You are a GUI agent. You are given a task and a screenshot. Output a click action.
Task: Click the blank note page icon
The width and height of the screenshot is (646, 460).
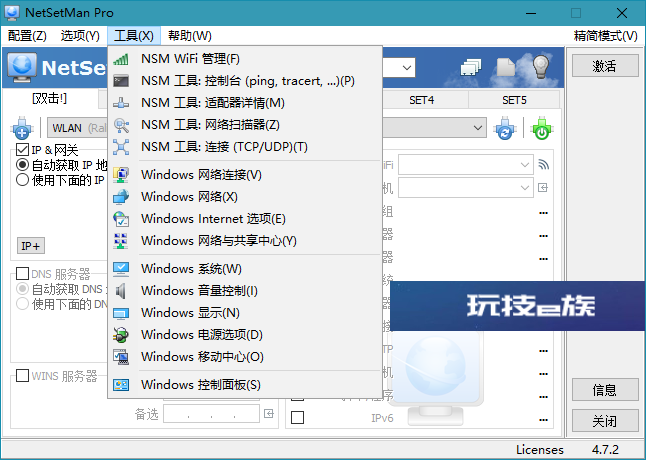click(506, 67)
